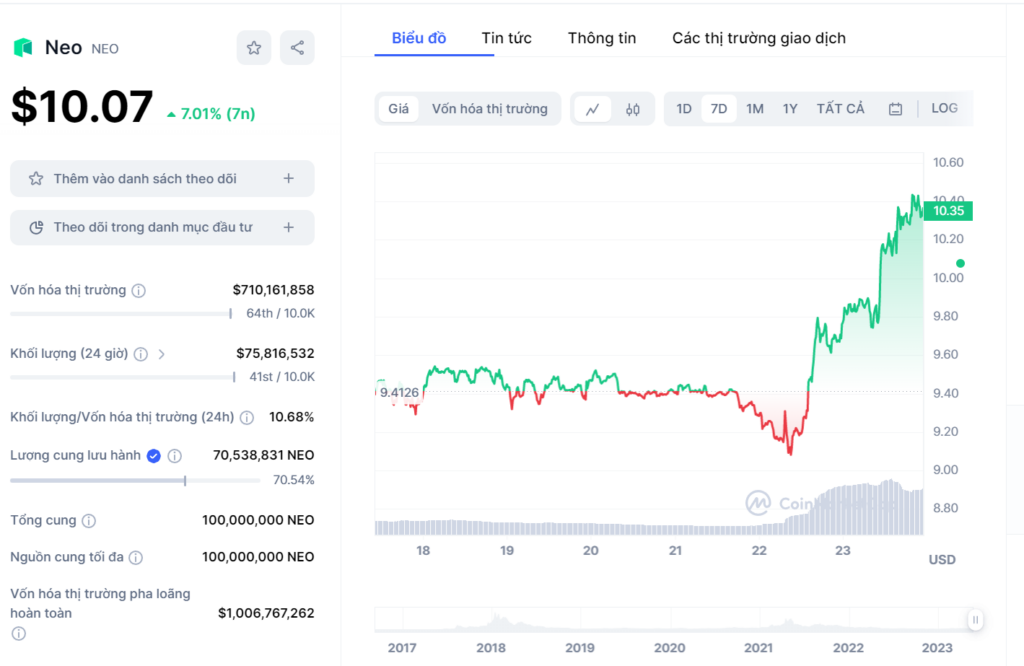The height and width of the screenshot is (666, 1024).
Task: Click info icon next to Tổng cung
Action: pos(89,521)
